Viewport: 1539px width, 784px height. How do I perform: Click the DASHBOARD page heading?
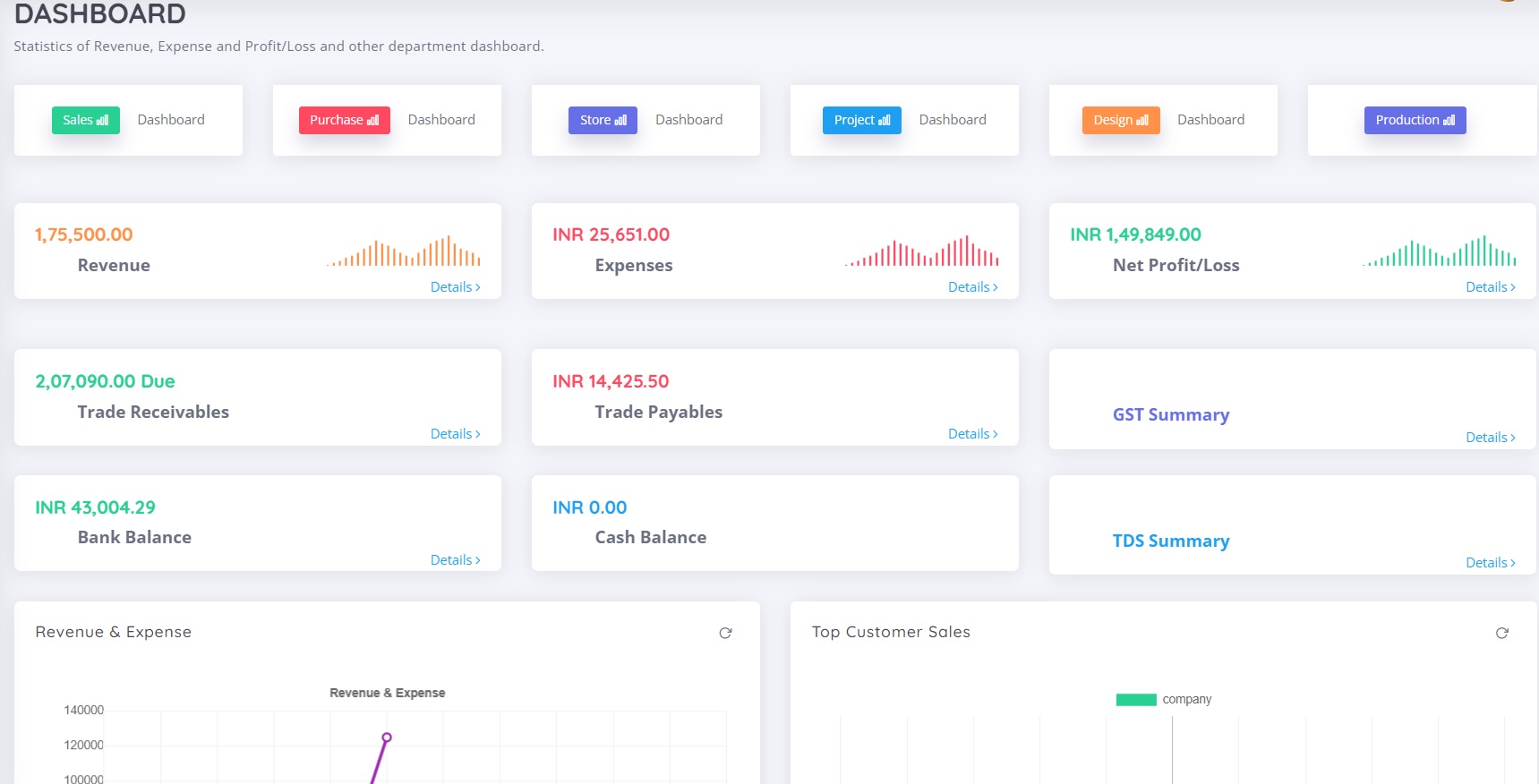coord(99,13)
